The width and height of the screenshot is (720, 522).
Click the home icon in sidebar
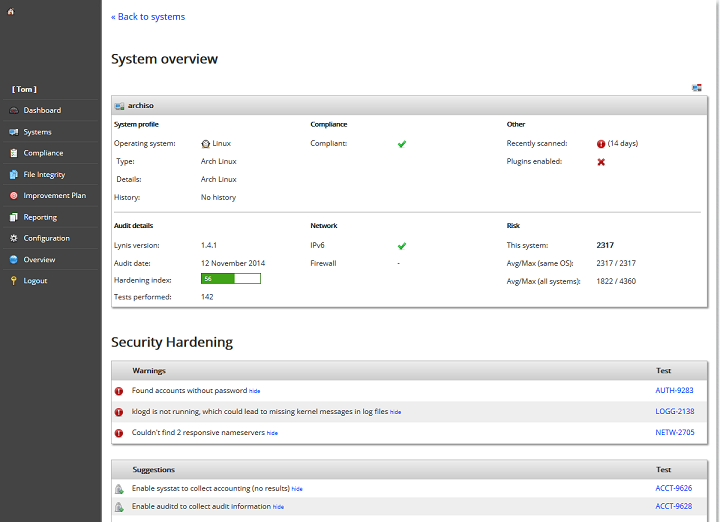[x=11, y=11]
